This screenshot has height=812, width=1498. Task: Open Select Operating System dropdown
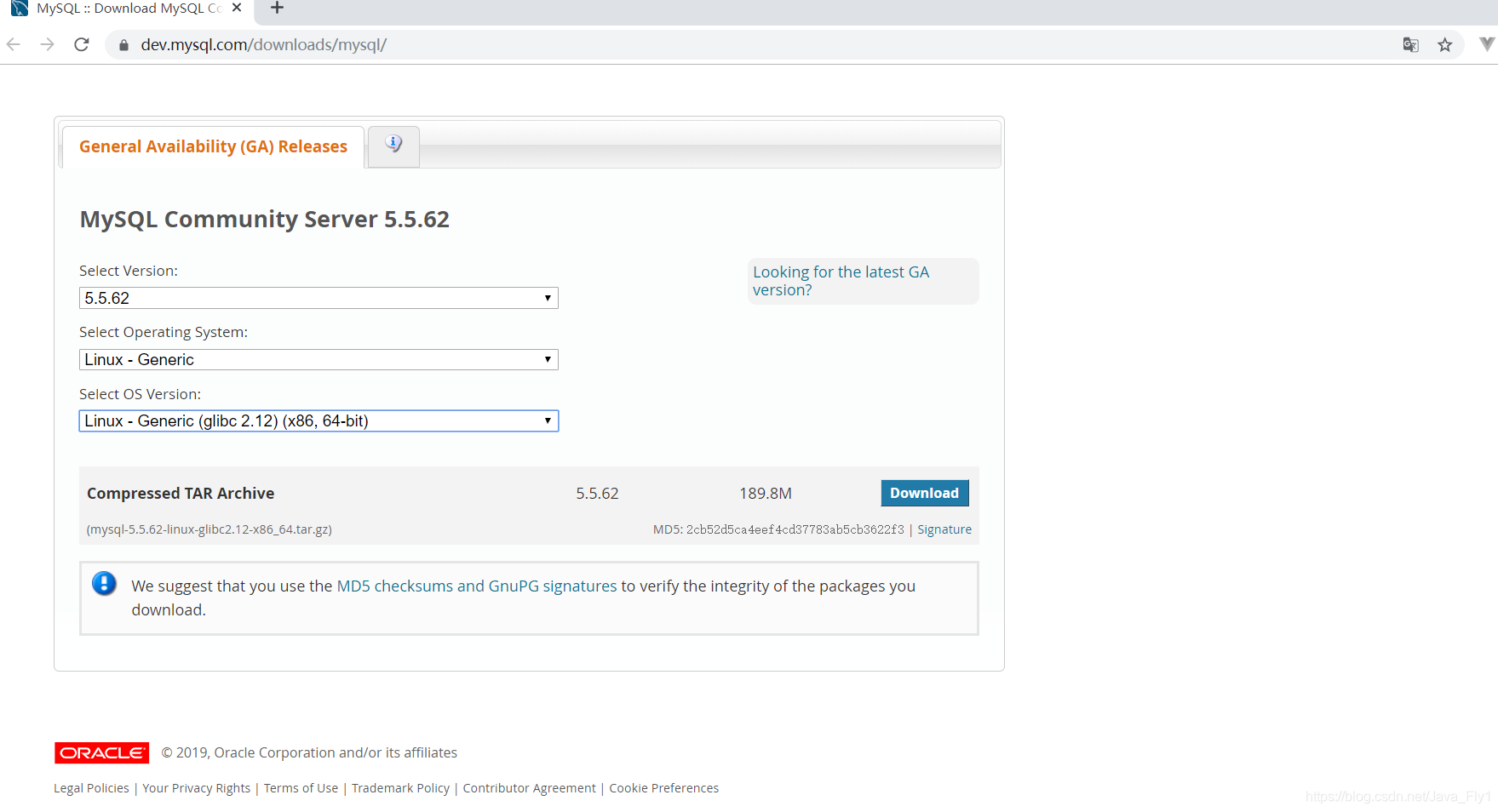tap(319, 359)
